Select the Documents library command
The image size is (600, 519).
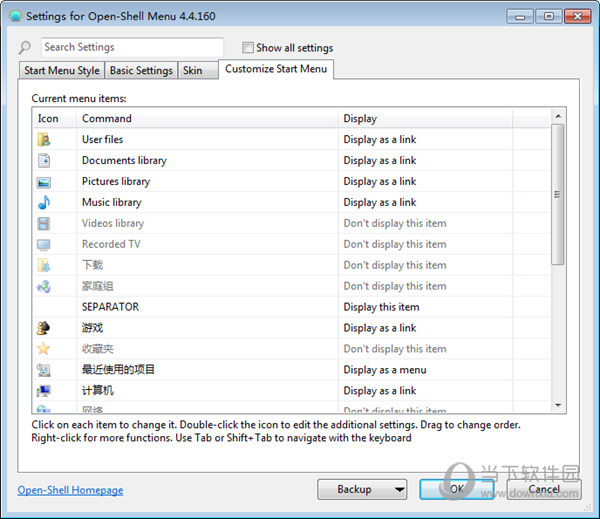point(124,160)
